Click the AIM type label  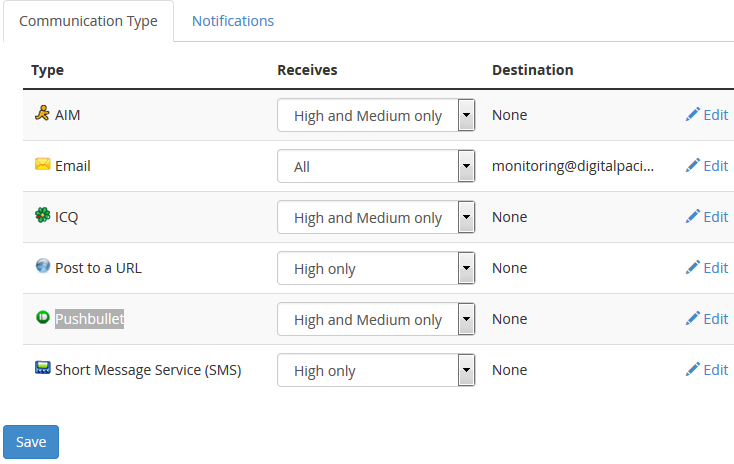tap(67, 115)
